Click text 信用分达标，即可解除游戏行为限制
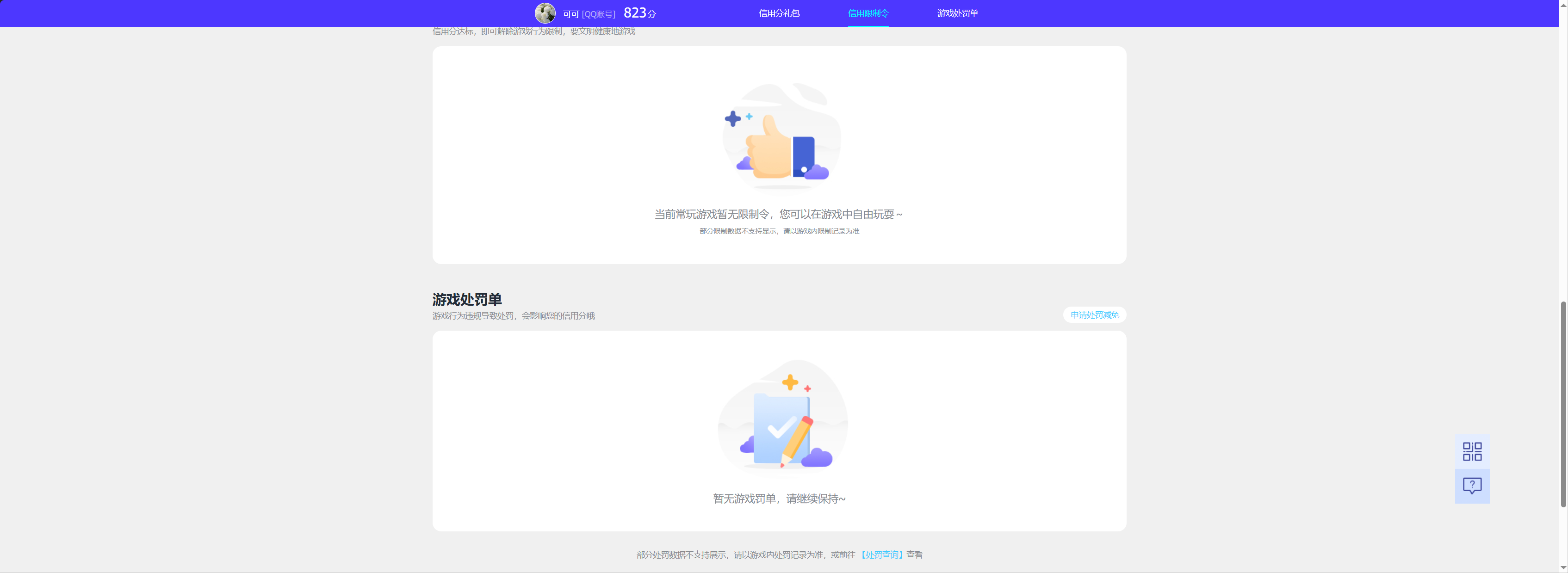Screen dimensions: 1568x573 pos(497,31)
